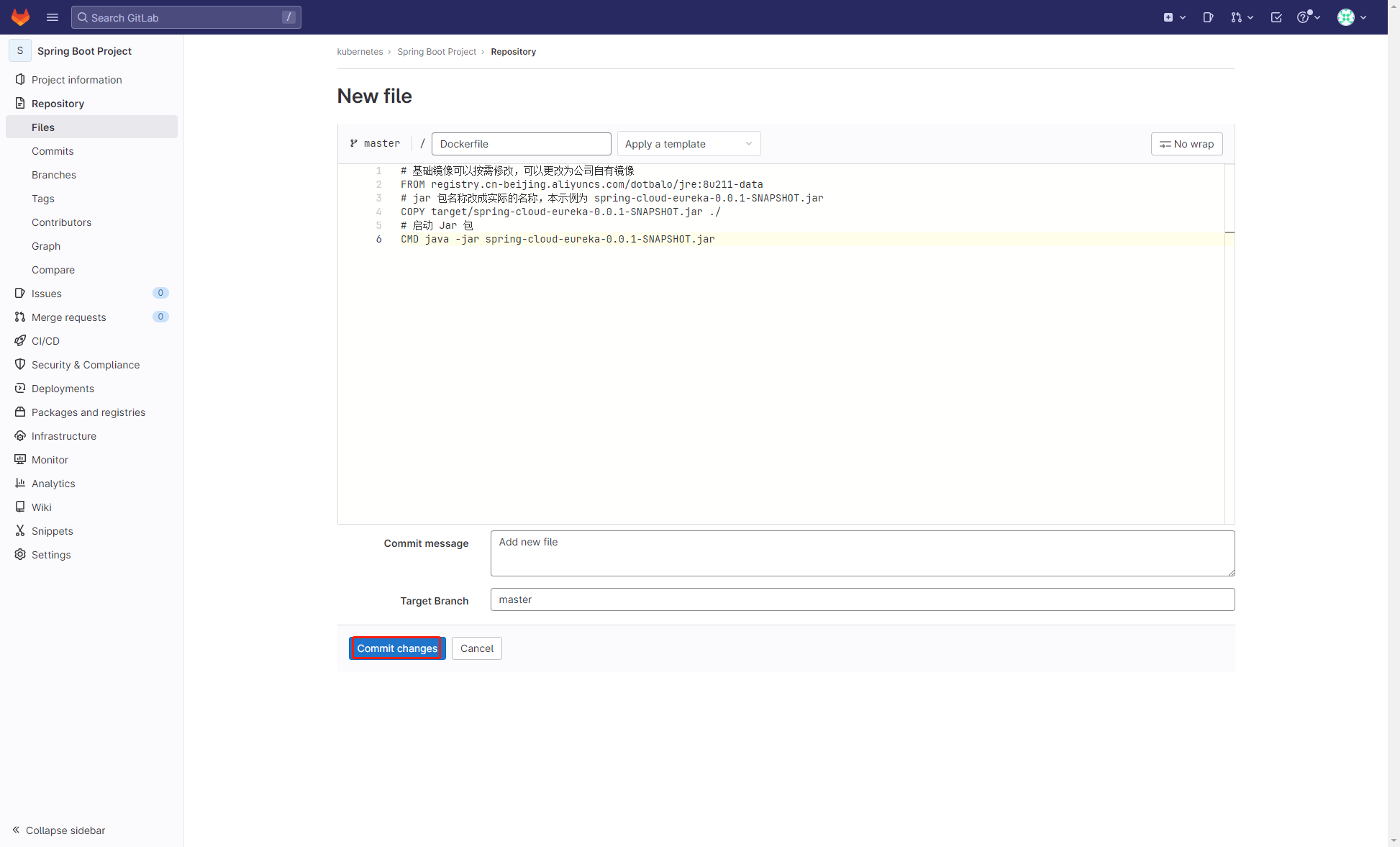1400x847 pixels.
Task: Open the issues icon in top bar
Action: click(1208, 17)
